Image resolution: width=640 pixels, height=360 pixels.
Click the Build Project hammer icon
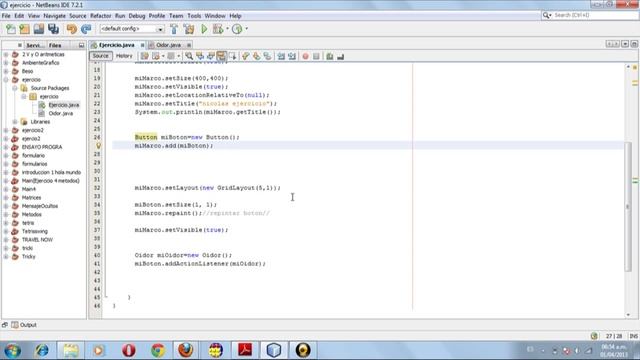tap(174, 29)
